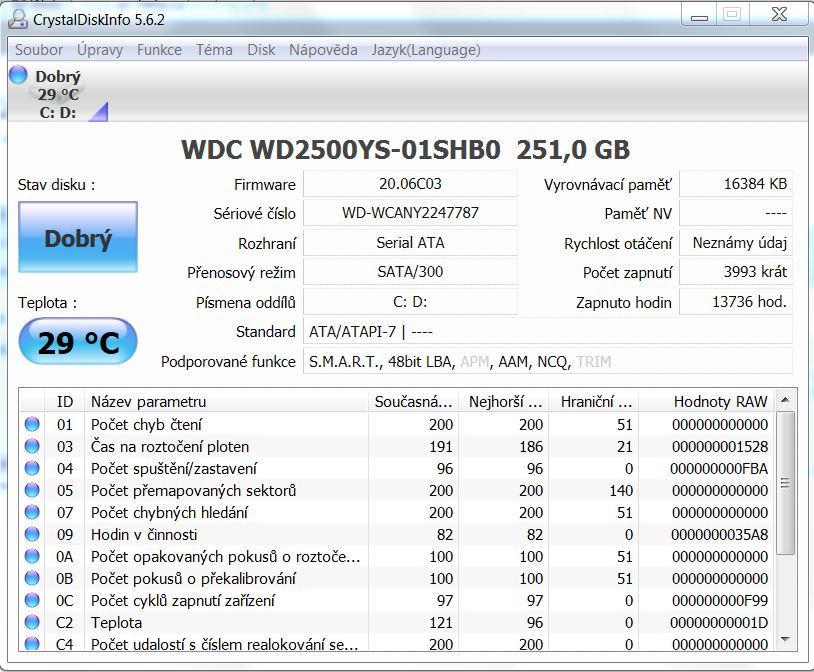This screenshot has width=814, height=672.
Task: Select the Hodin v činnosti row
Action: pyautogui.click(x=397, y=534)
